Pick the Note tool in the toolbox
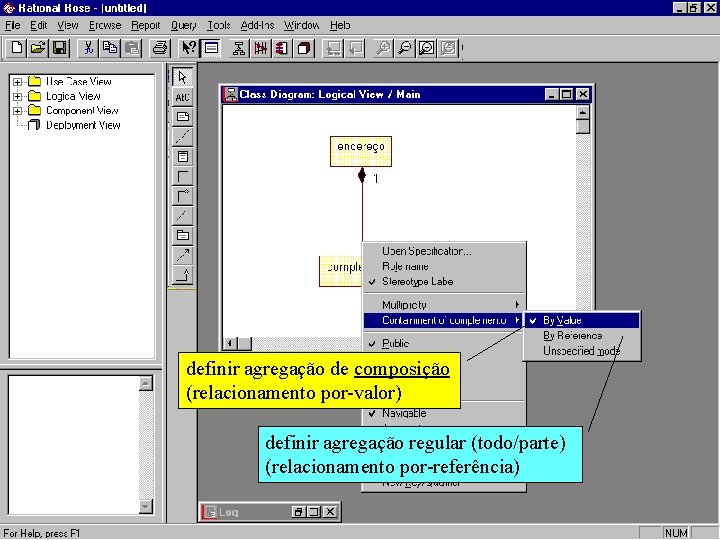Image resolution: width=720 pixels, height=540 pixels. pos(183,117)
